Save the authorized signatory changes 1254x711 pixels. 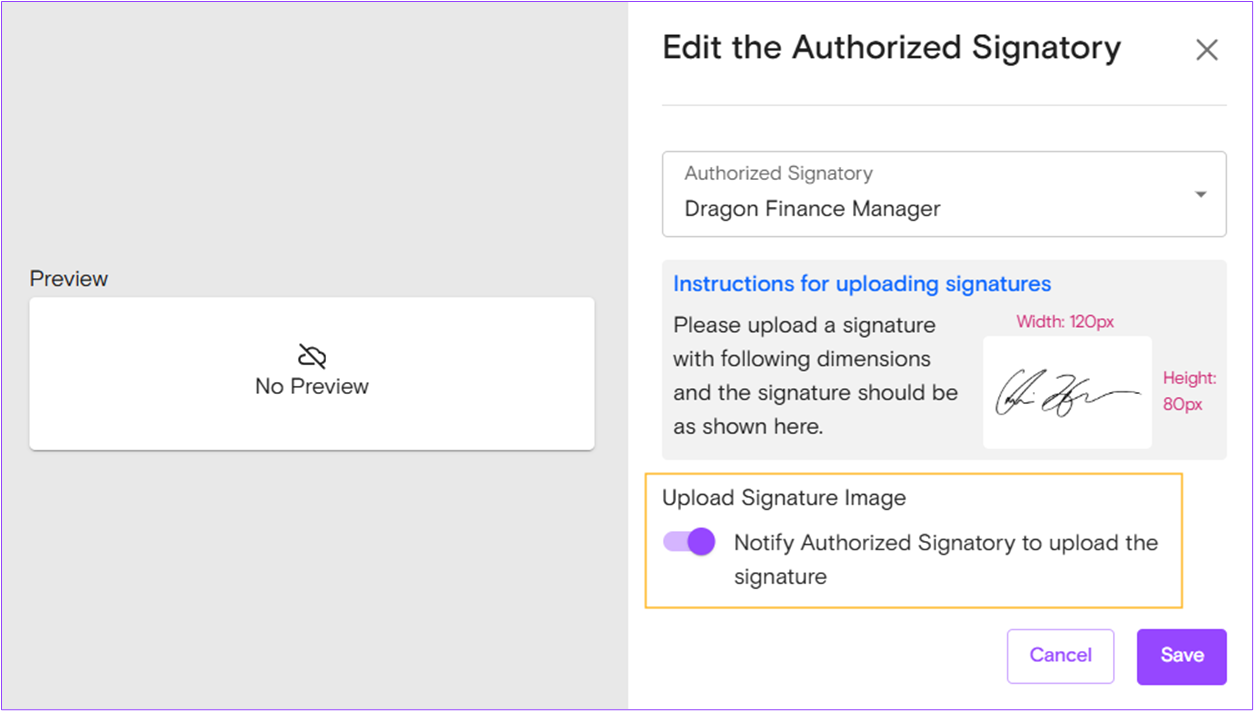(1181, 656)
